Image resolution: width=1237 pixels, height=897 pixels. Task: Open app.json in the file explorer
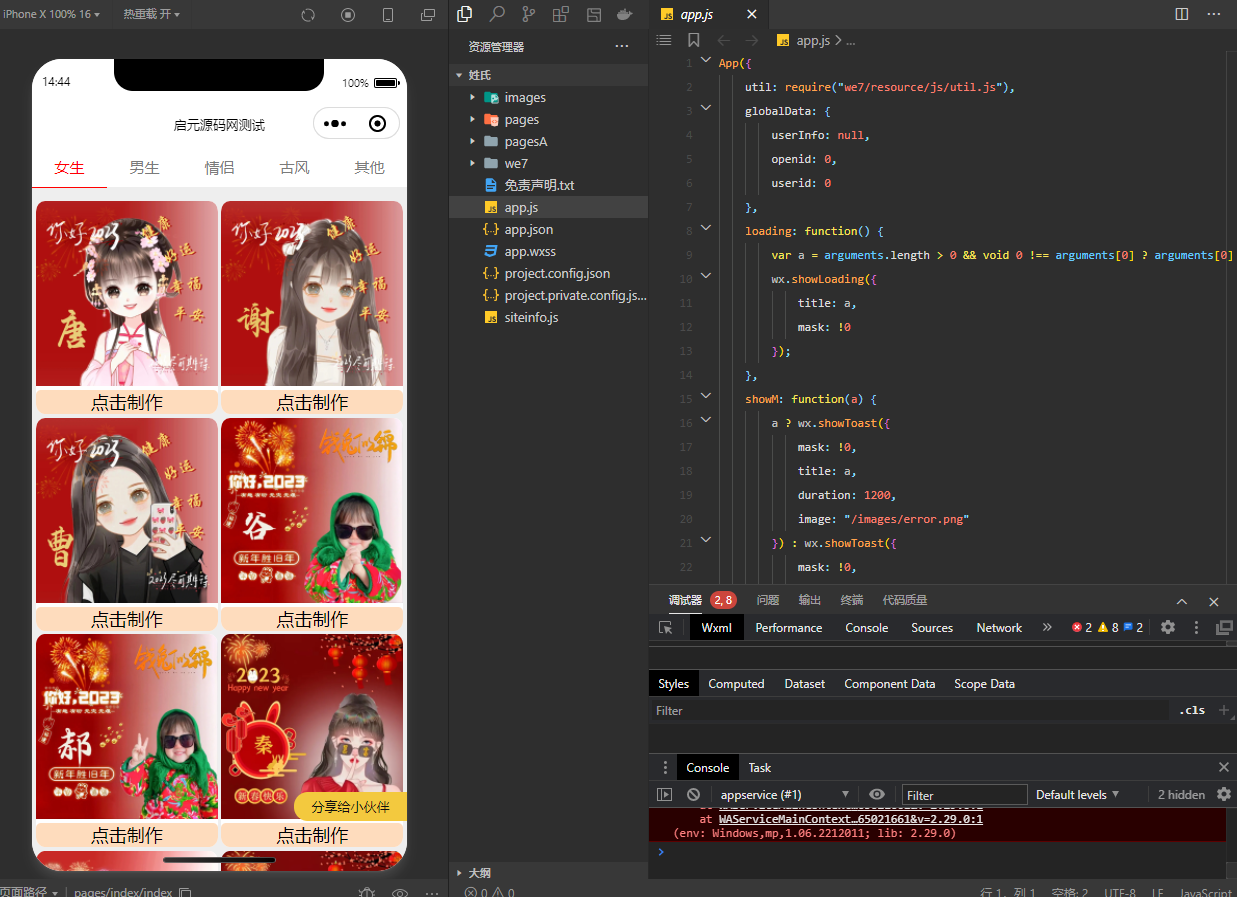[x=528, y=230]
